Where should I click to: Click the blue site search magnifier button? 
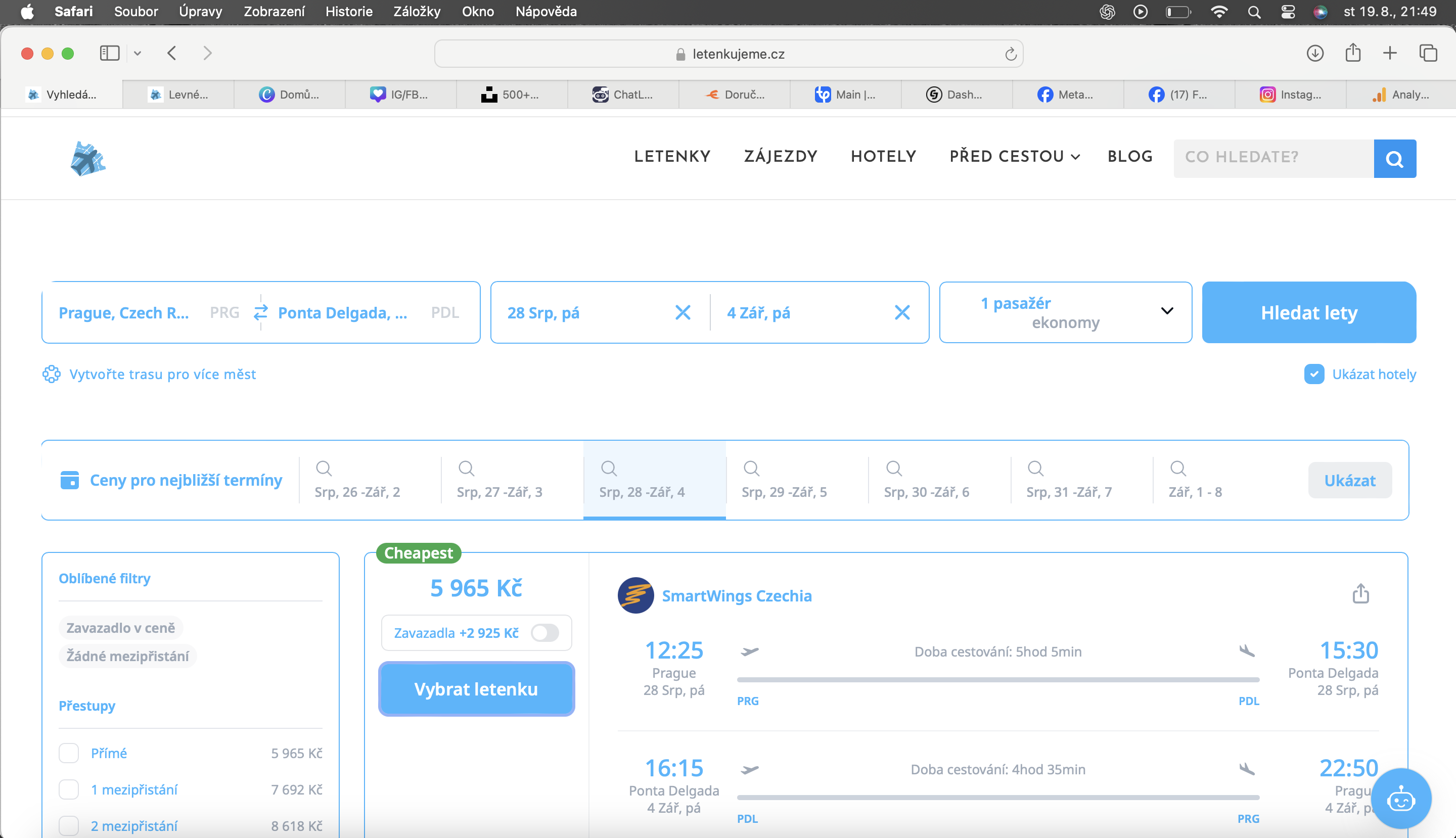pyautogui.click(x=1394, y=158)
